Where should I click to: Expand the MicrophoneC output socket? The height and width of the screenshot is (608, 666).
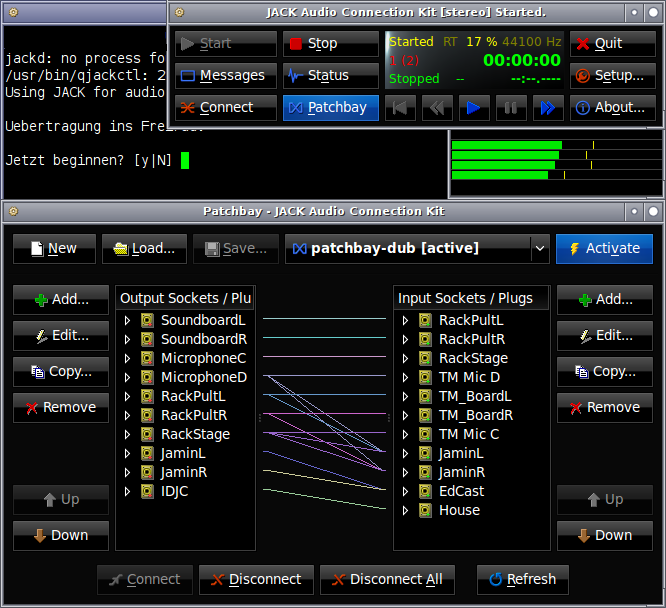(x=127, y=359)
